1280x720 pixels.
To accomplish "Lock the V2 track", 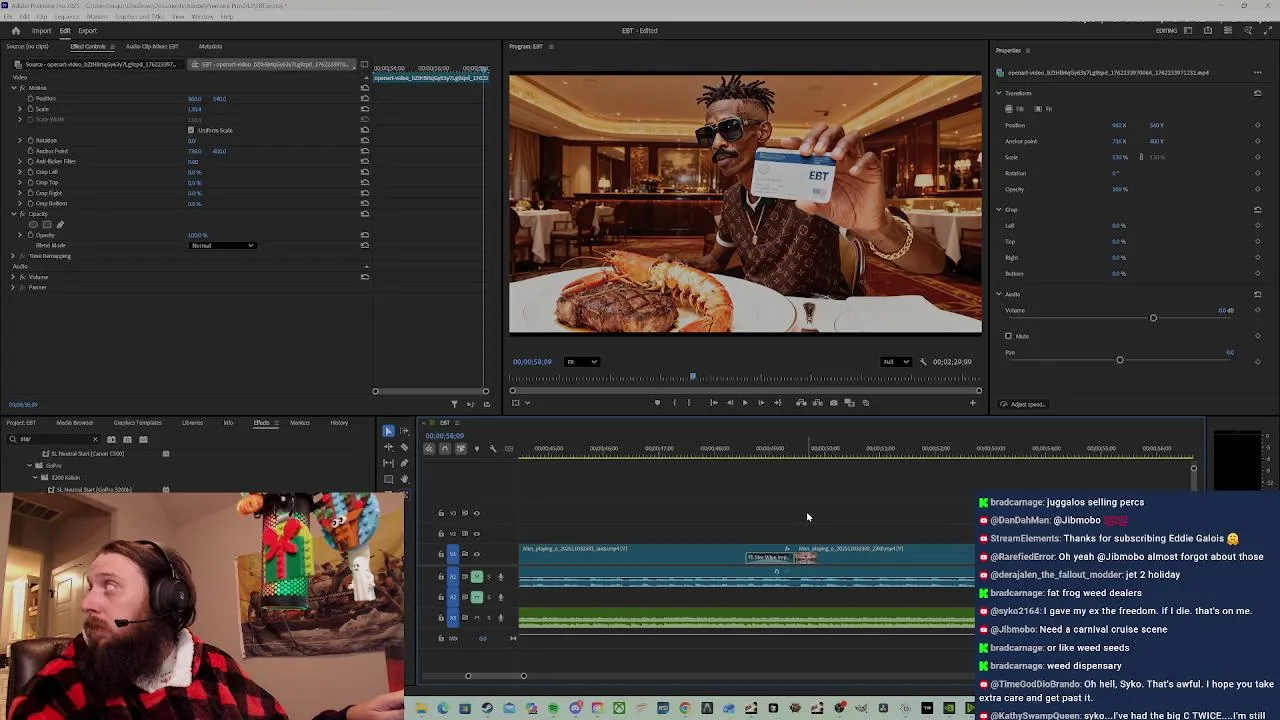I will click(x=441, y=533).
